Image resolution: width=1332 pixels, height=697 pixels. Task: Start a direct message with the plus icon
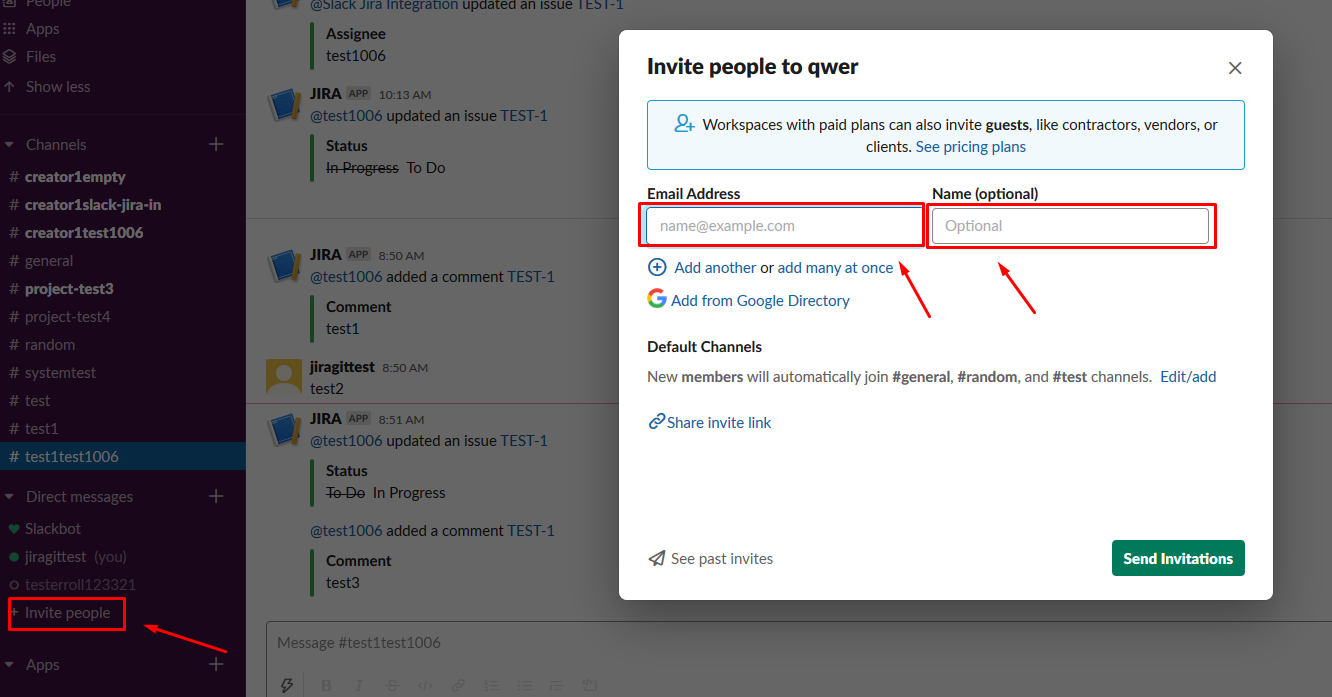pos(216,497)
